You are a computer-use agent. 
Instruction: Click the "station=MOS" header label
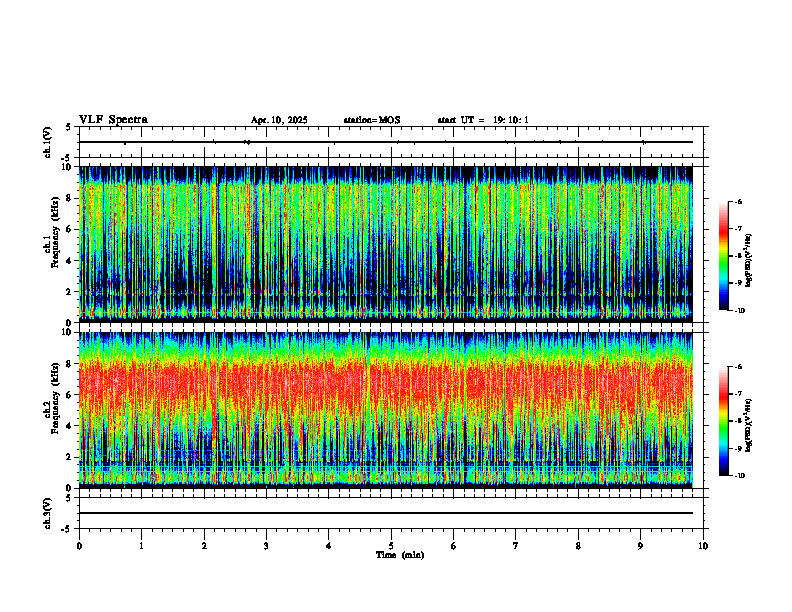tap(372, 120)
